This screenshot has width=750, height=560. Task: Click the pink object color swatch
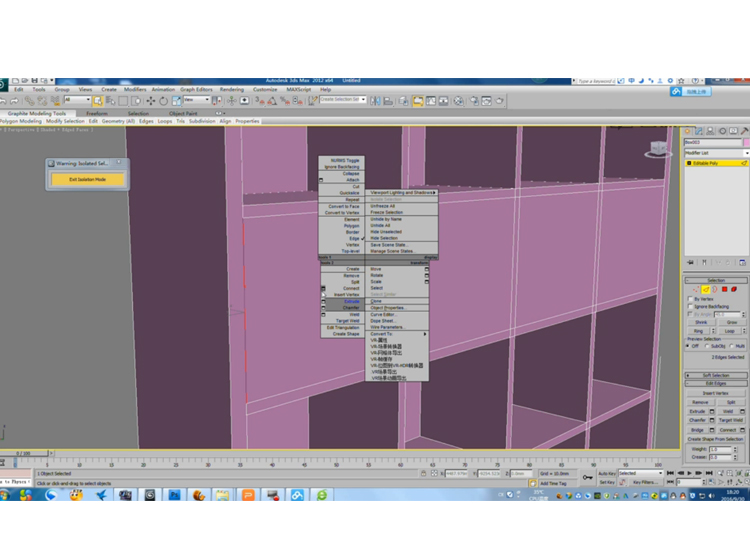click(x=746, y=143)
